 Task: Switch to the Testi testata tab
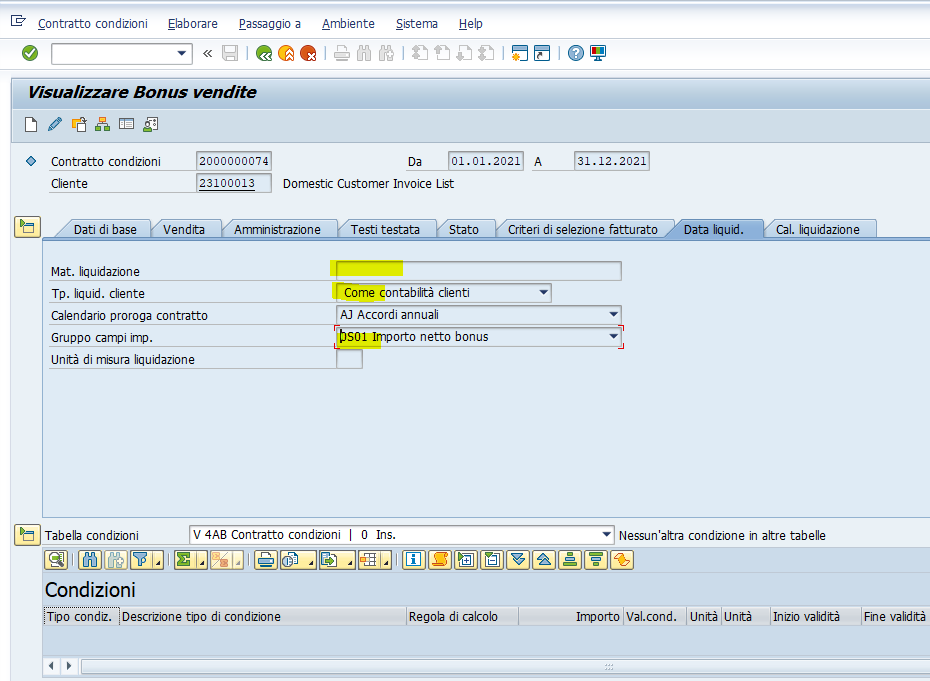[x=385, y=230]
